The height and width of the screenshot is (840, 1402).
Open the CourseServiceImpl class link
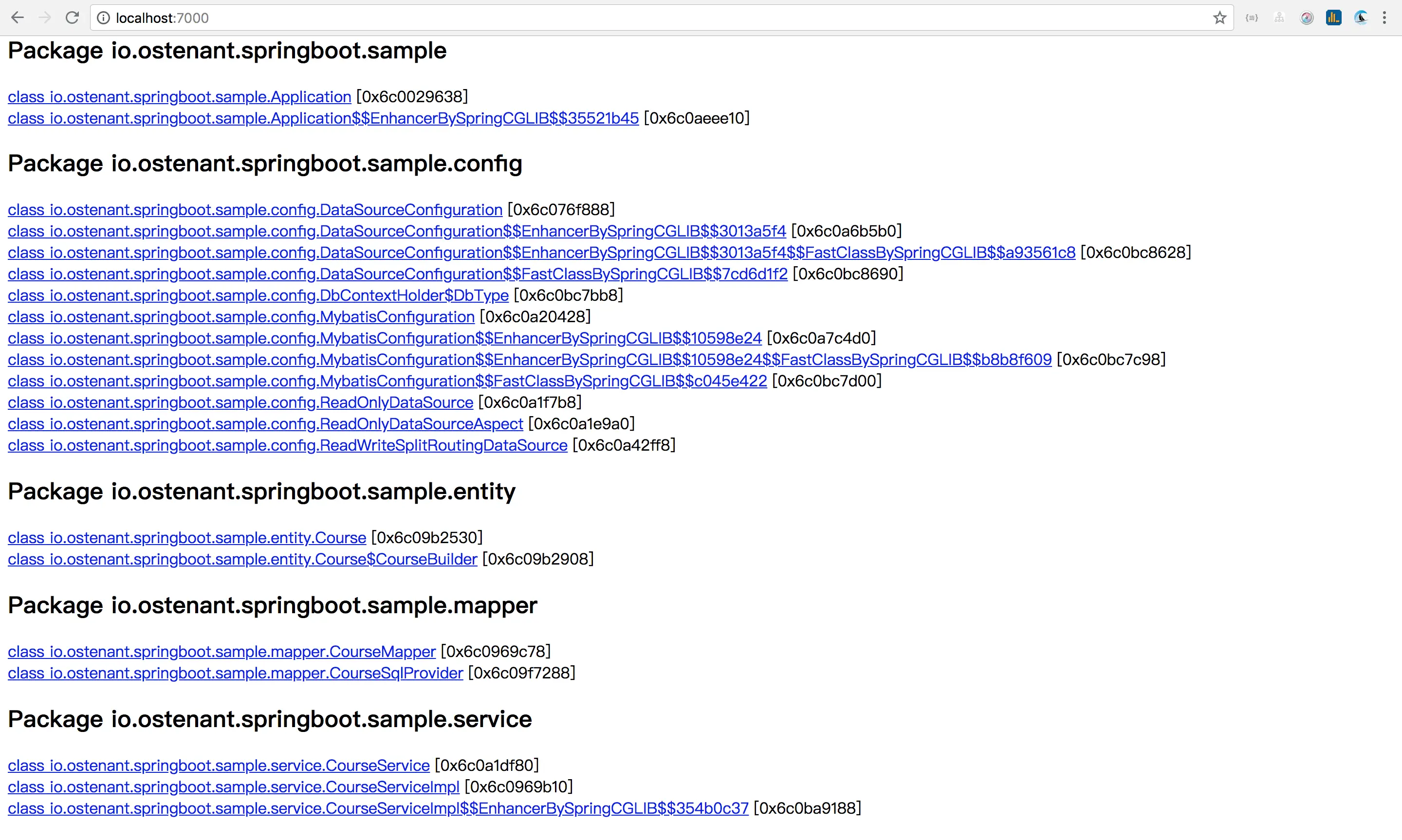[x=233, y=787]
